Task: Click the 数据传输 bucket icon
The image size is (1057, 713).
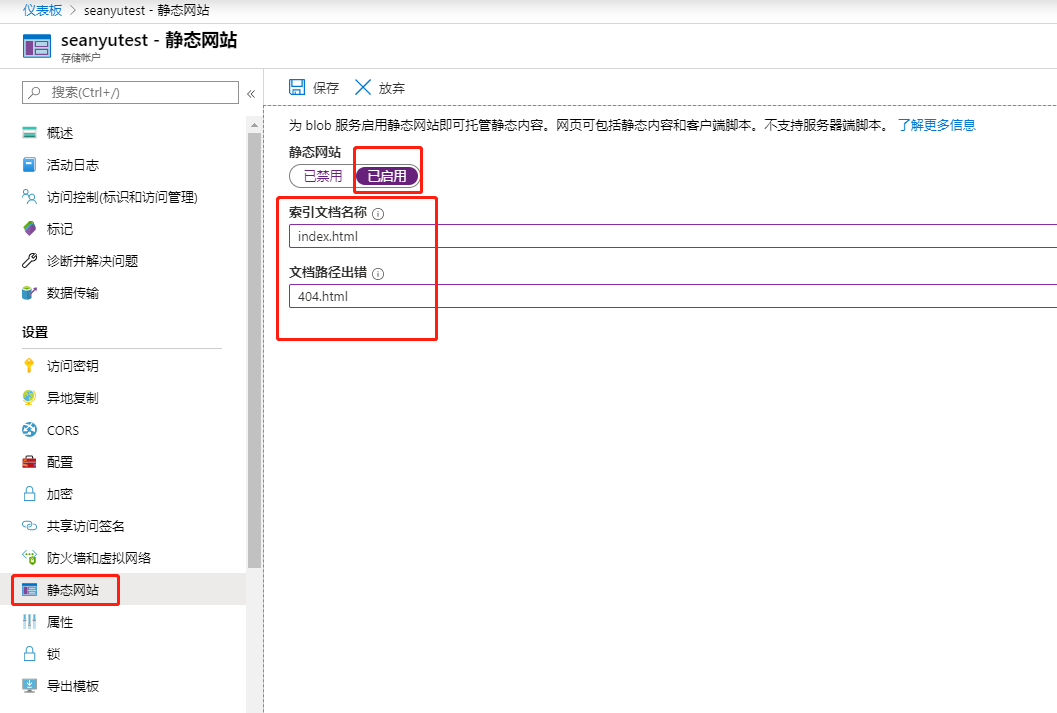Action: pos(29,292)
